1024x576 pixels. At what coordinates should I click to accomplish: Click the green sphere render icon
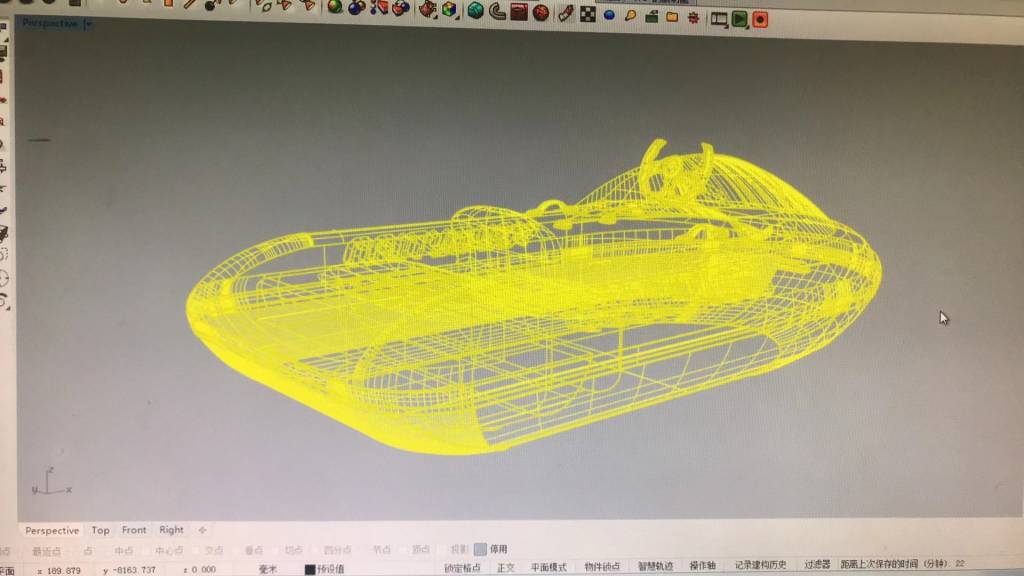(x=335, y=8)
